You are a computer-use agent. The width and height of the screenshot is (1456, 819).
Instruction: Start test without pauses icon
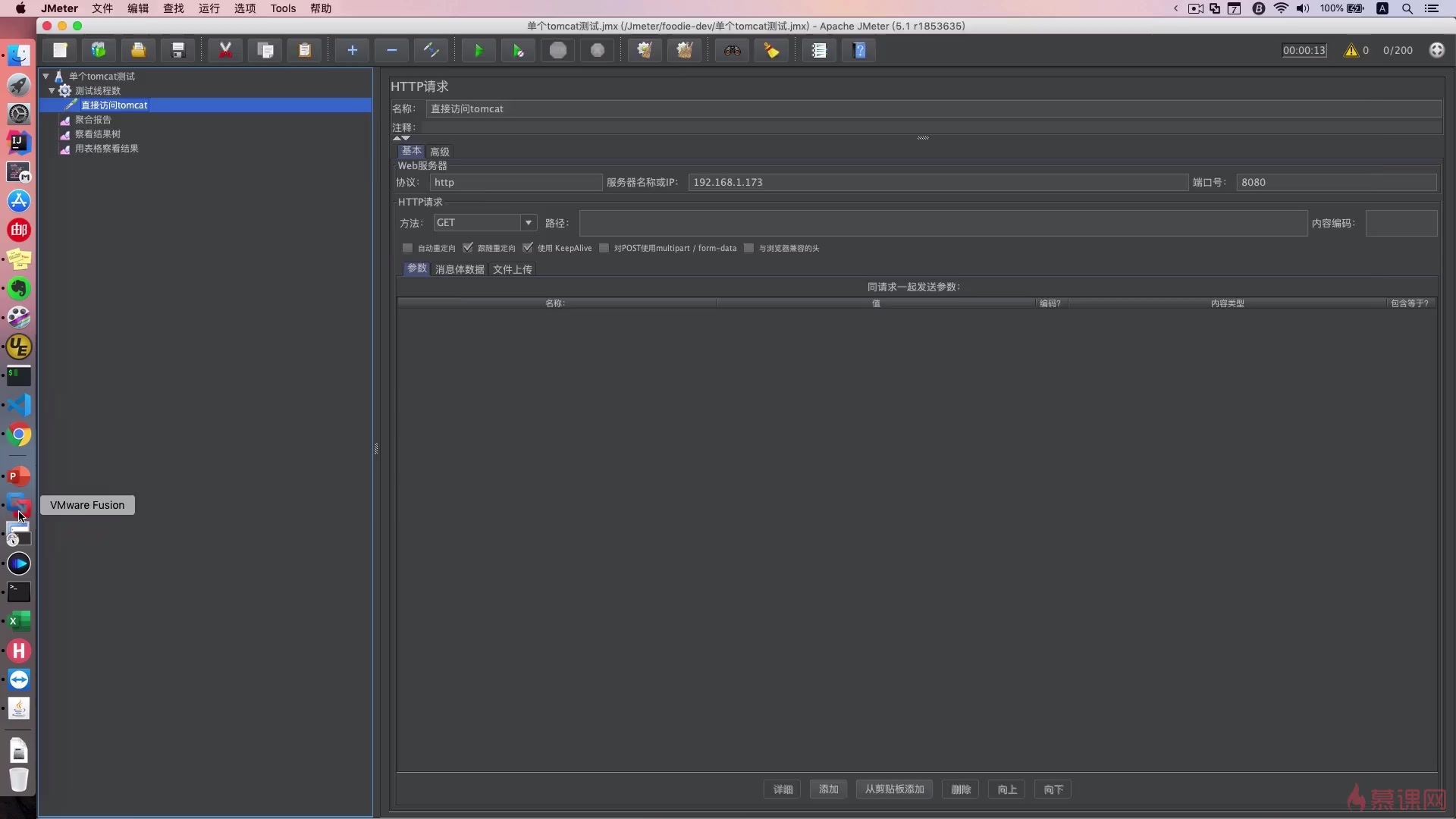click(x=518, y=50)
